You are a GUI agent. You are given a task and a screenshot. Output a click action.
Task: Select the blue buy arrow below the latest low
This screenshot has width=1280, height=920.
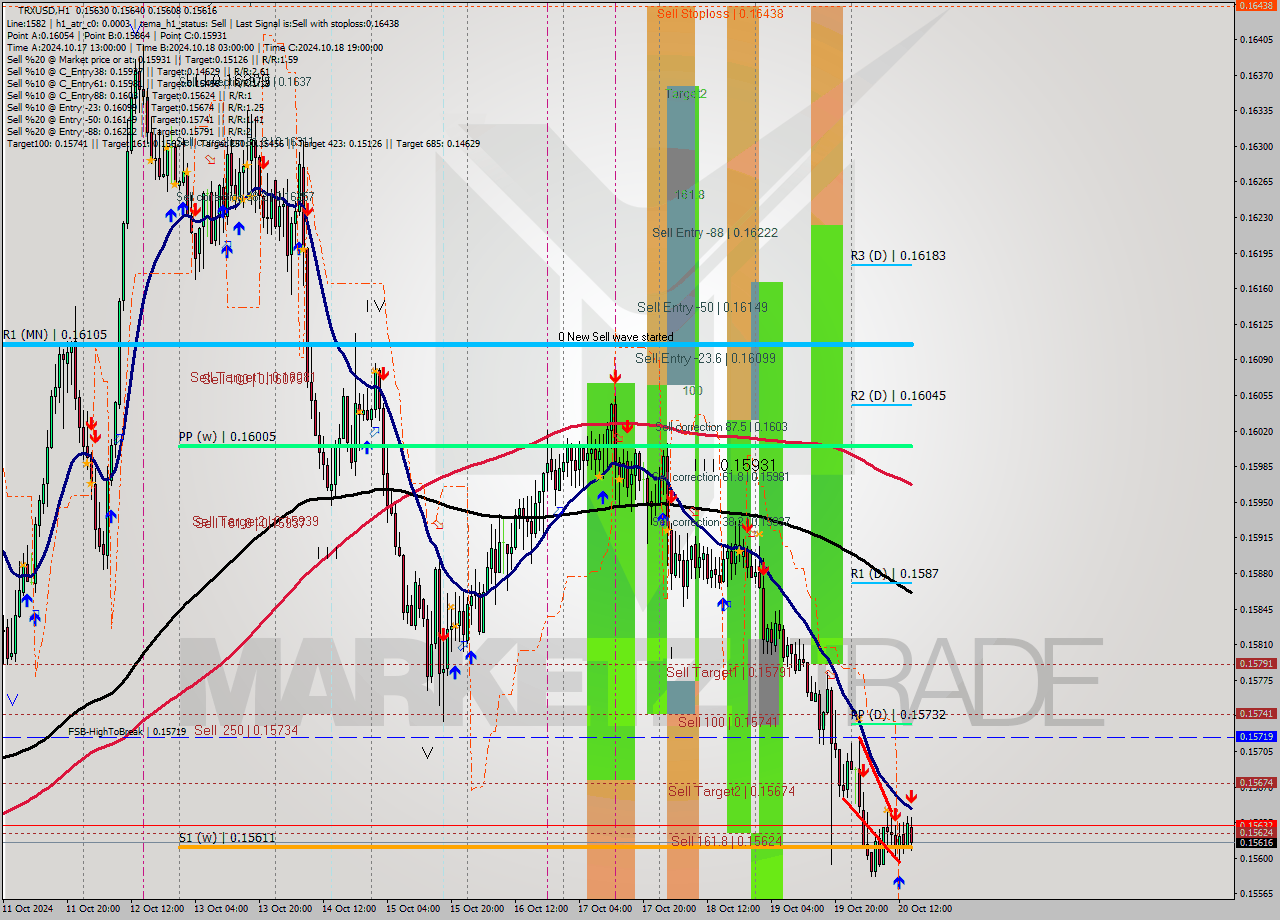coord(899,882)
